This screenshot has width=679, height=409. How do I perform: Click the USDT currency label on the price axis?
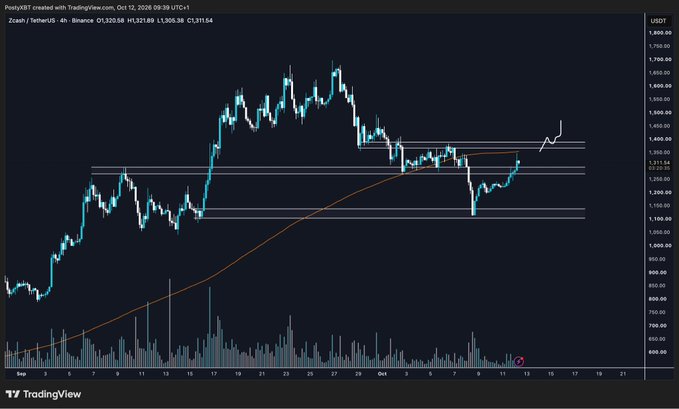pyautogui.click(x=659, y=21)
